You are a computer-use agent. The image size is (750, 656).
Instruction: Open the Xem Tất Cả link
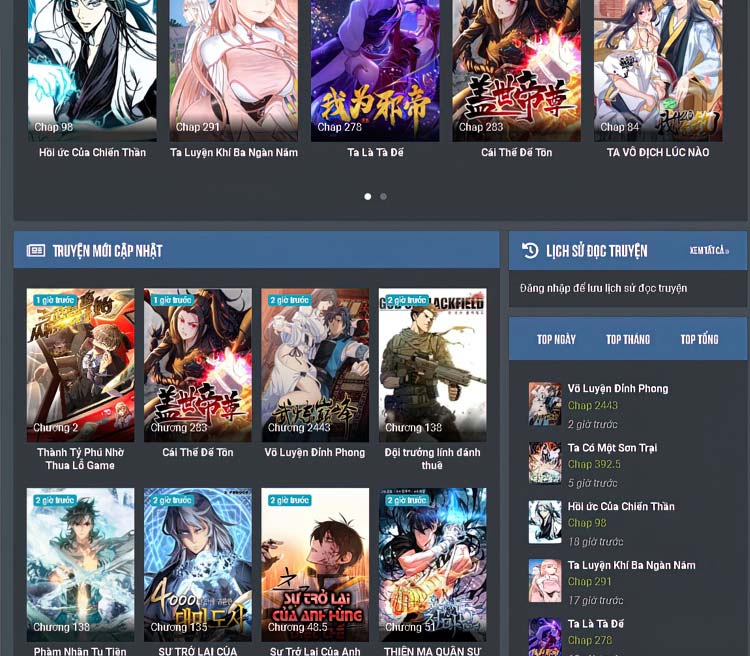pos(709,250)
